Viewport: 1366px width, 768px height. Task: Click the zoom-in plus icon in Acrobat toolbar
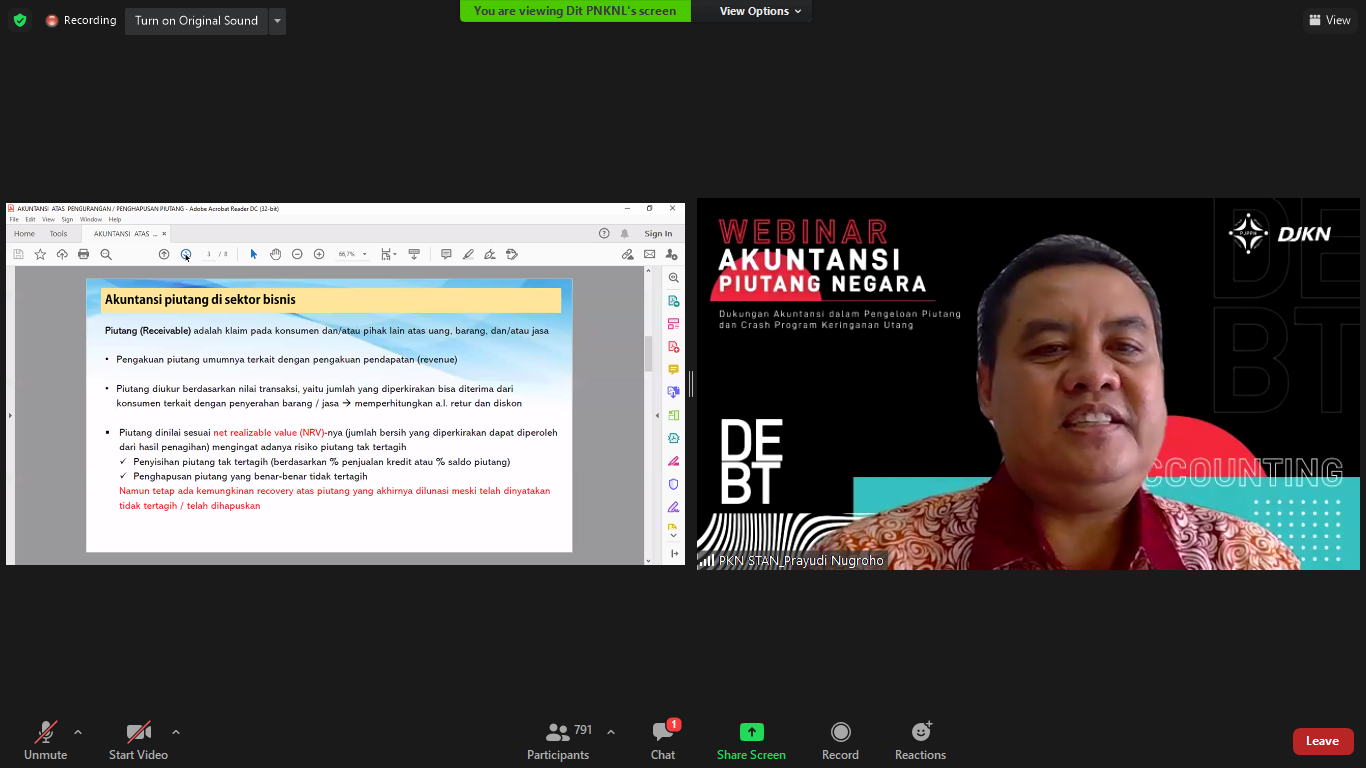[319, 254]
